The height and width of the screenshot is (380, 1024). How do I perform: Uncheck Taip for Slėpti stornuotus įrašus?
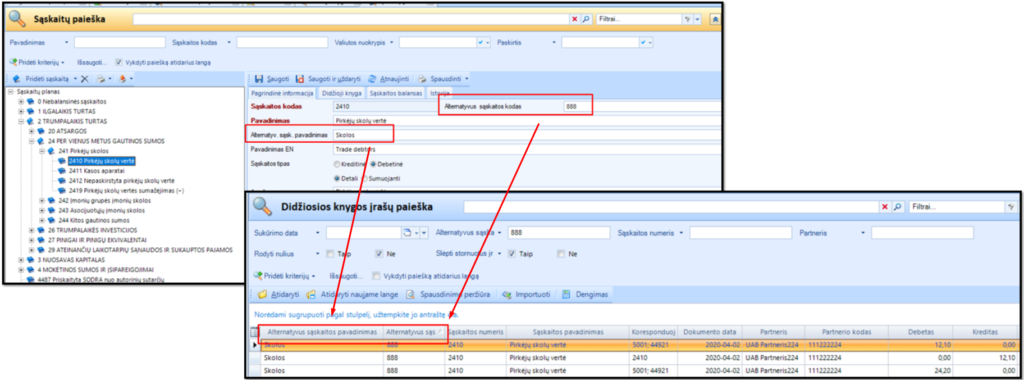coord(512,253)
